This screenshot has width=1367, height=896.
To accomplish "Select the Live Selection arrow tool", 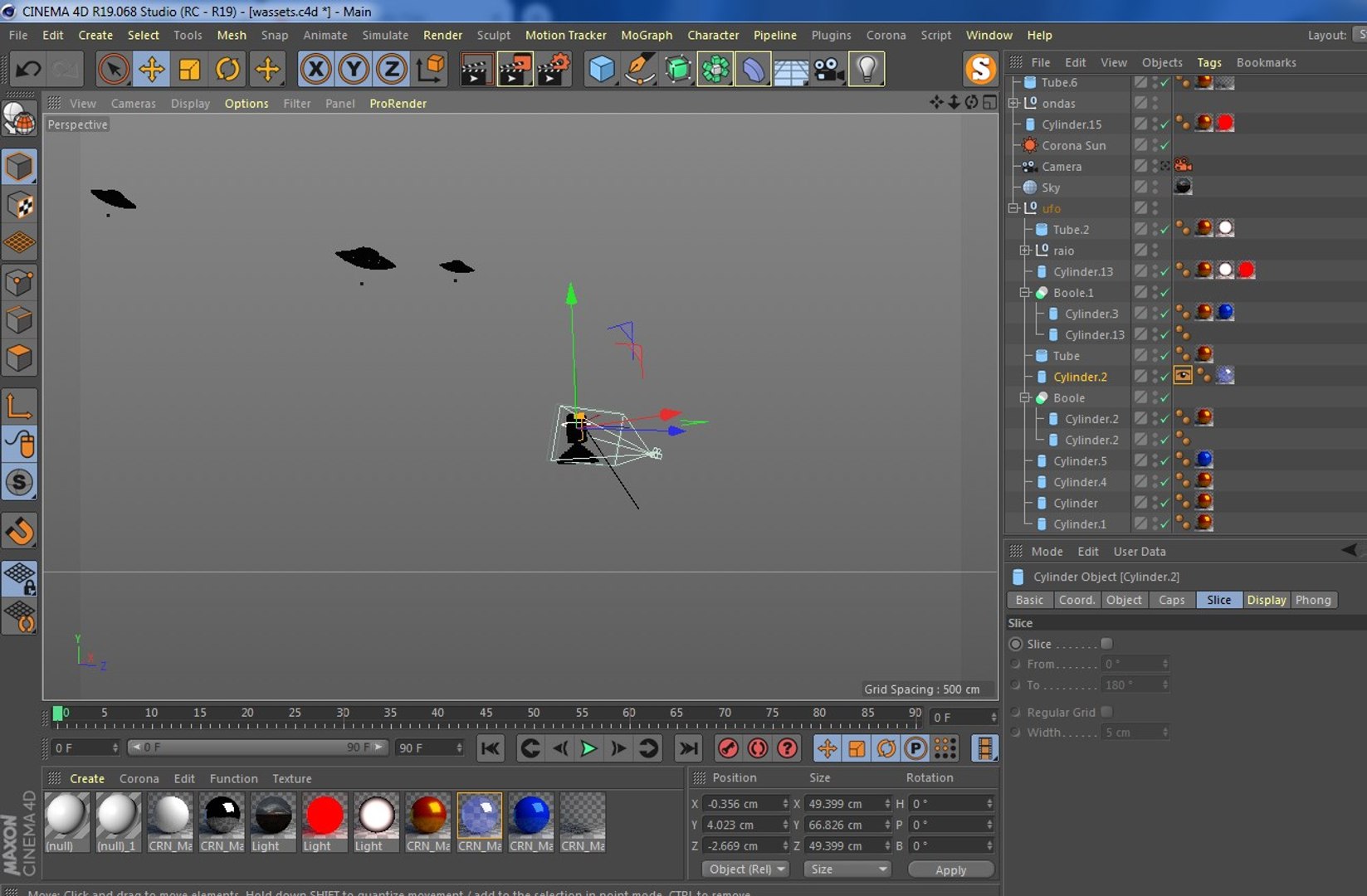I will [114, 69].
